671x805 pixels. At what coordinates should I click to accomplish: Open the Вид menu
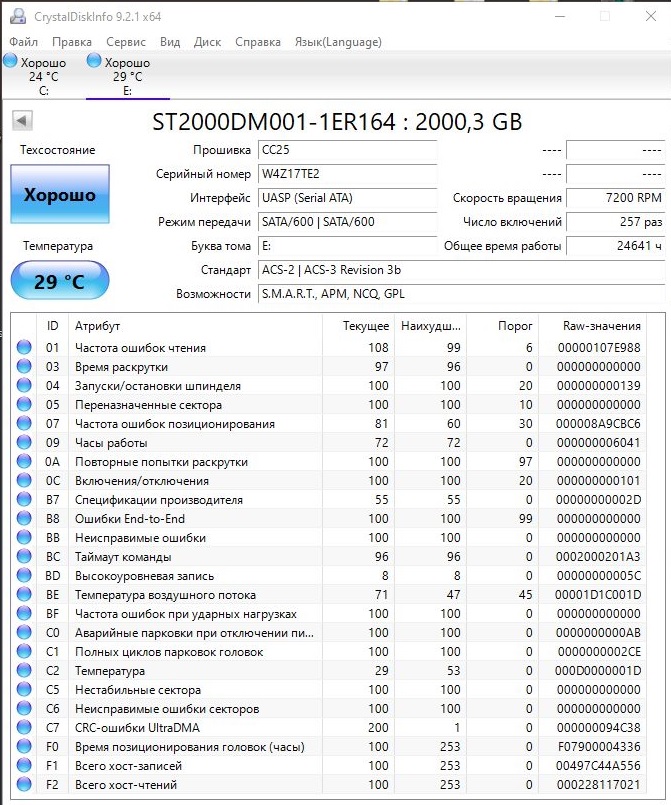click(x=170, y=42)
